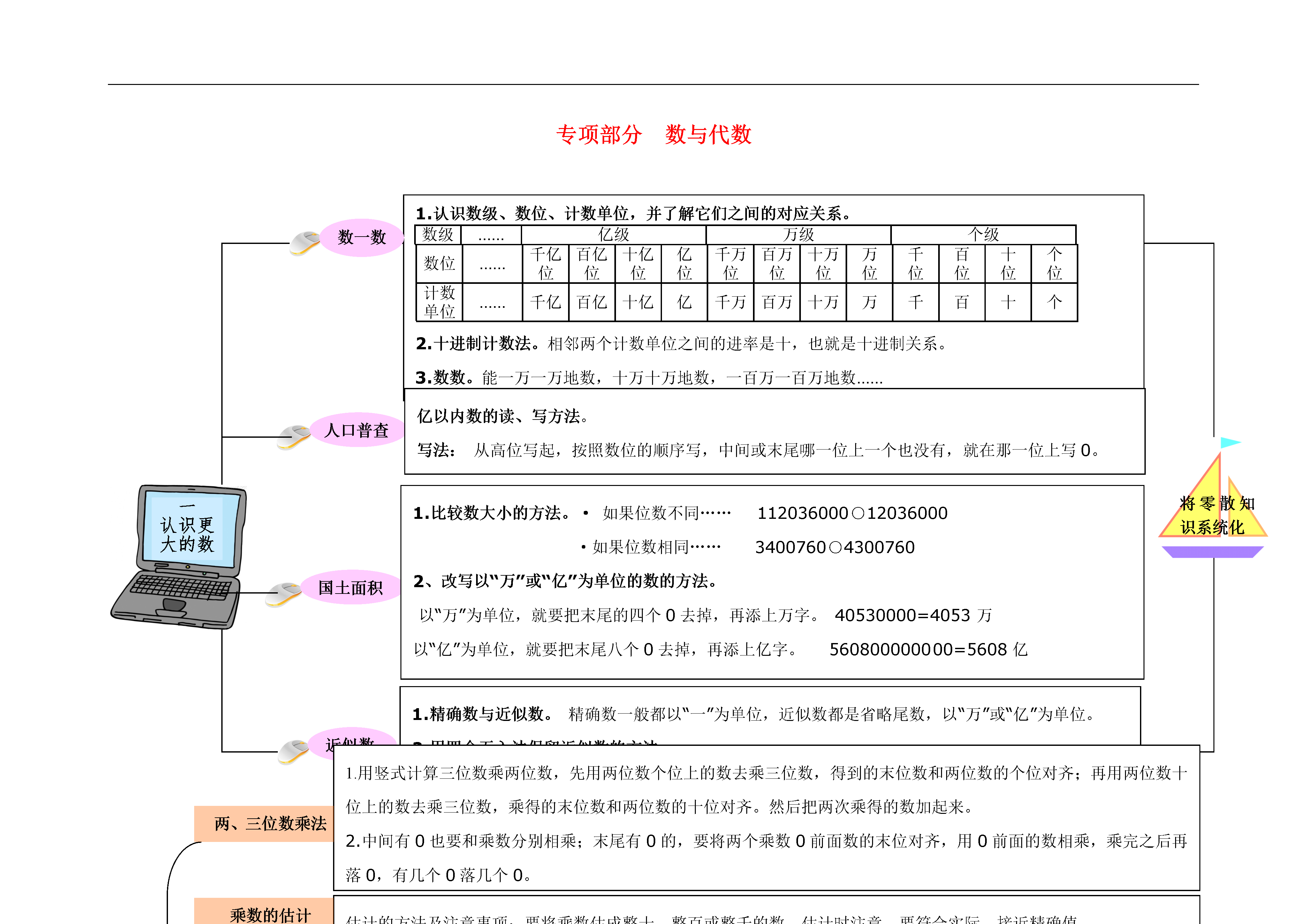The width and height of the screenshot is (1307, 924).
Task: Click the 万级 table header
Action: coord(799,235)
